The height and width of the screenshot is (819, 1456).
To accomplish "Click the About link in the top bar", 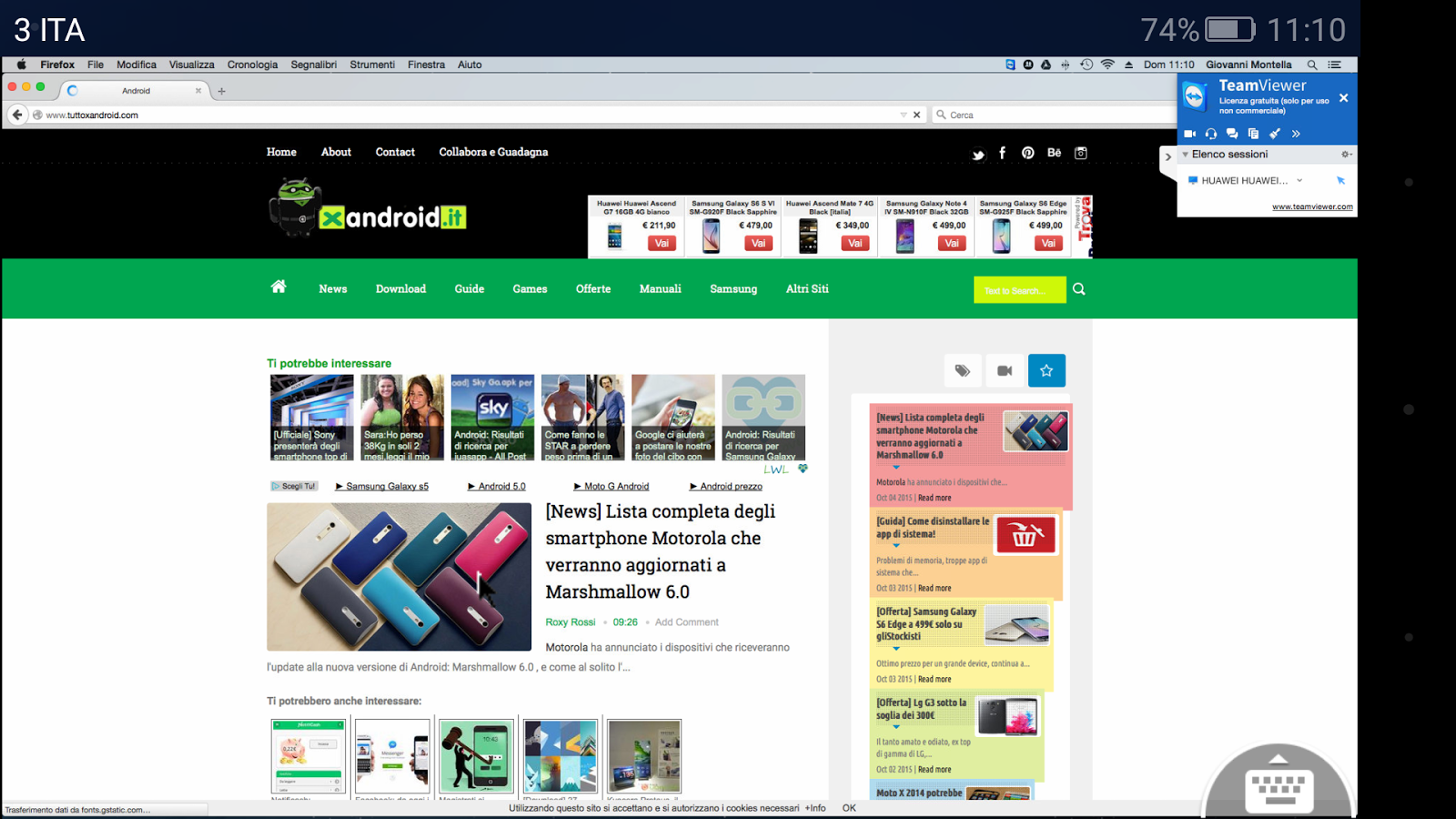I will click(x=336, y=153).
